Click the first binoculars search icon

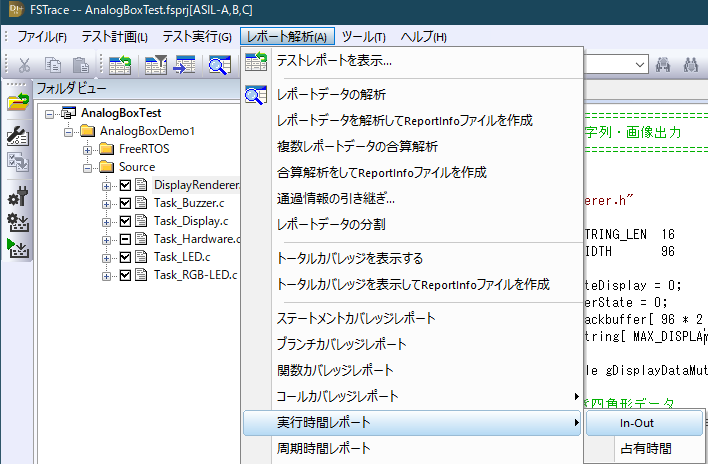[x=663, y=65]
